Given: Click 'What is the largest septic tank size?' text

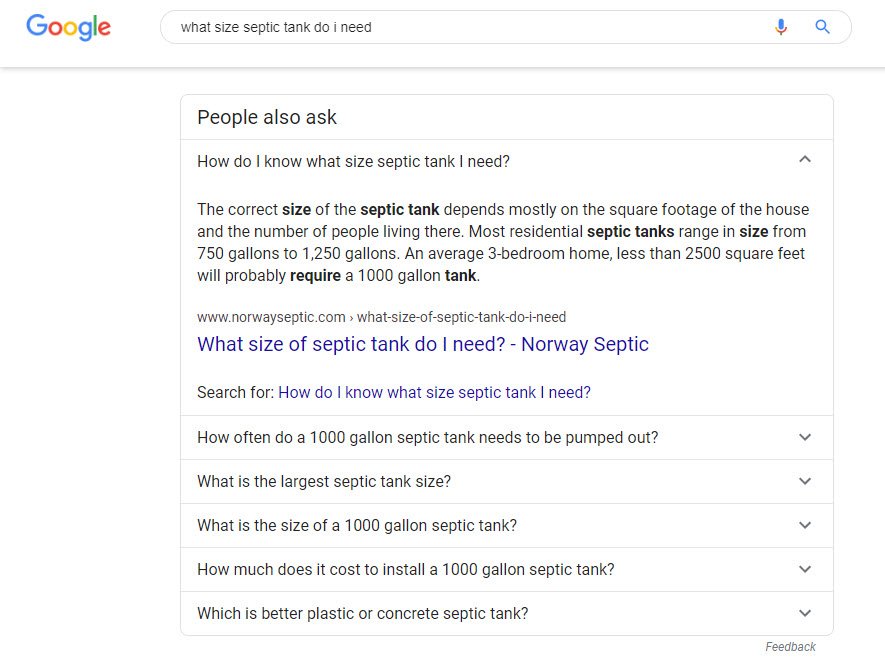Looking at the screenshot, I should [324, 482].
